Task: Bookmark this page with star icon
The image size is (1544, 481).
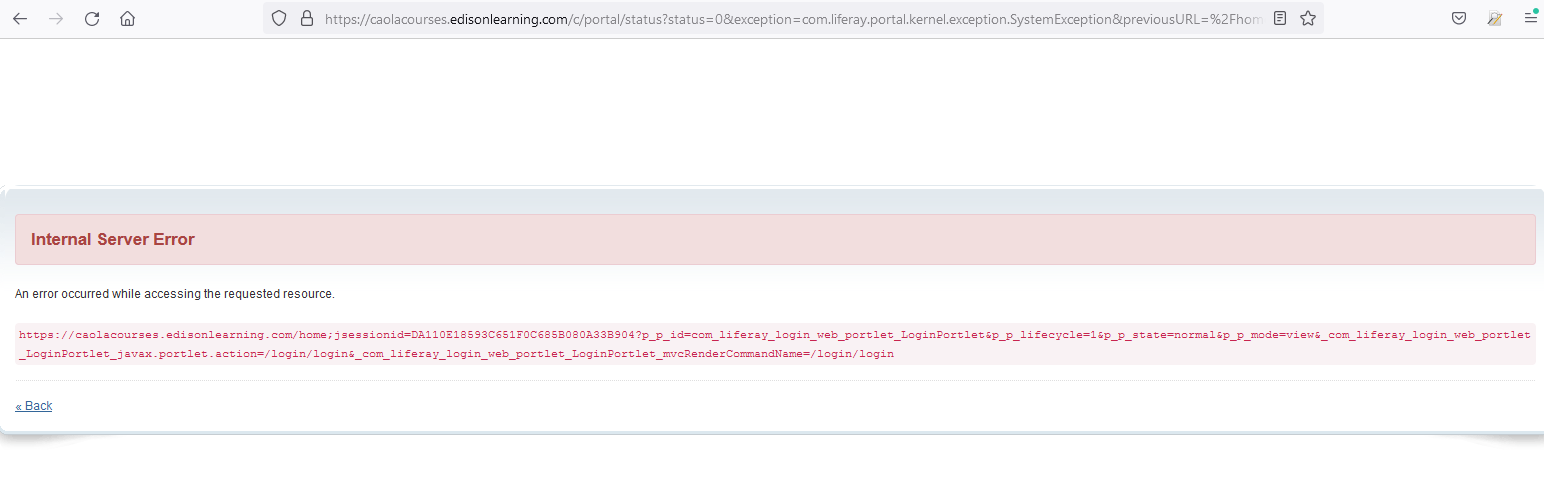Action: pos(1308,18)
